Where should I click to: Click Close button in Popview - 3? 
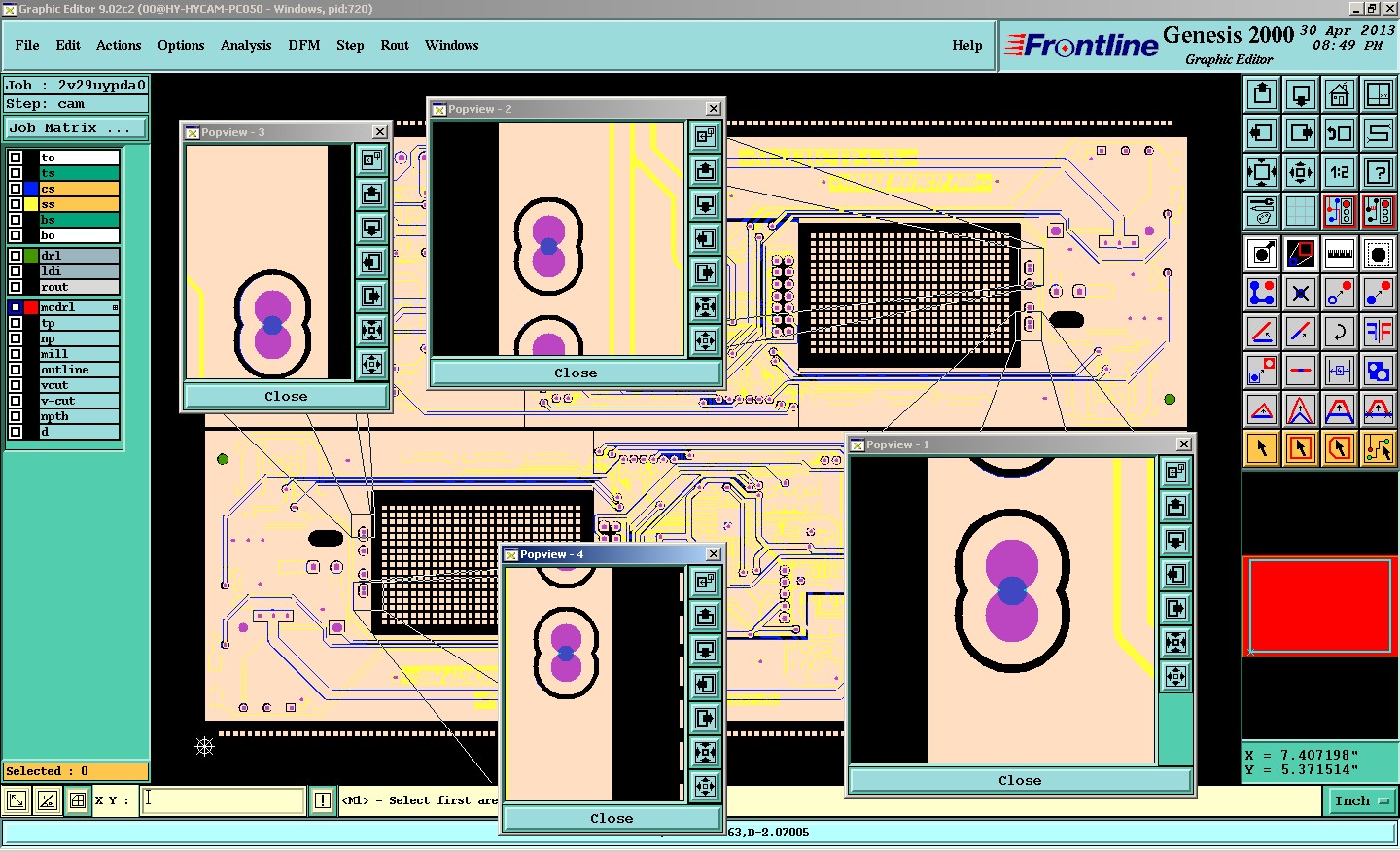(x=286, y=397)
